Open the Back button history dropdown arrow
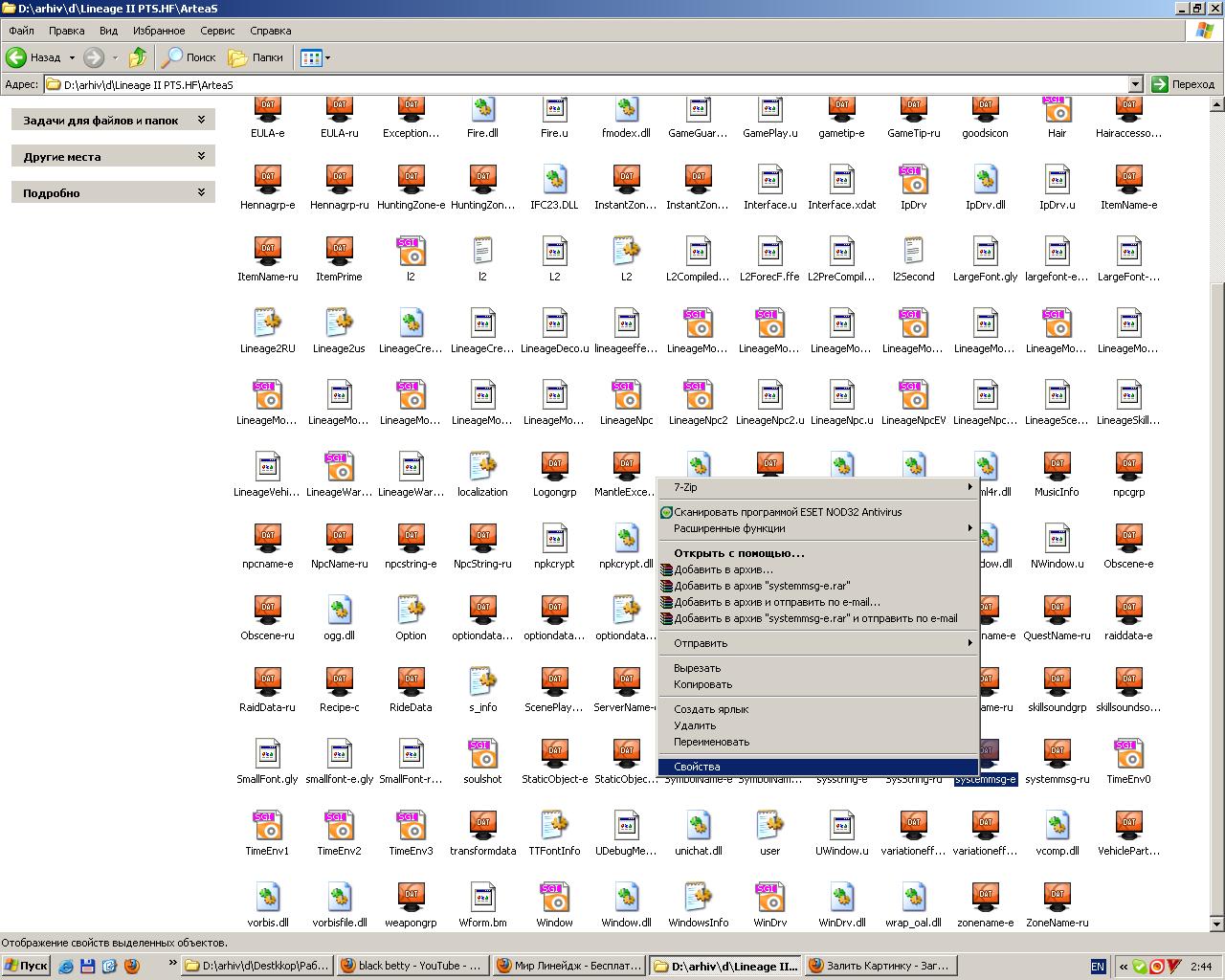Viewport: 1225px width, 980px height. (x=72, y=57)
